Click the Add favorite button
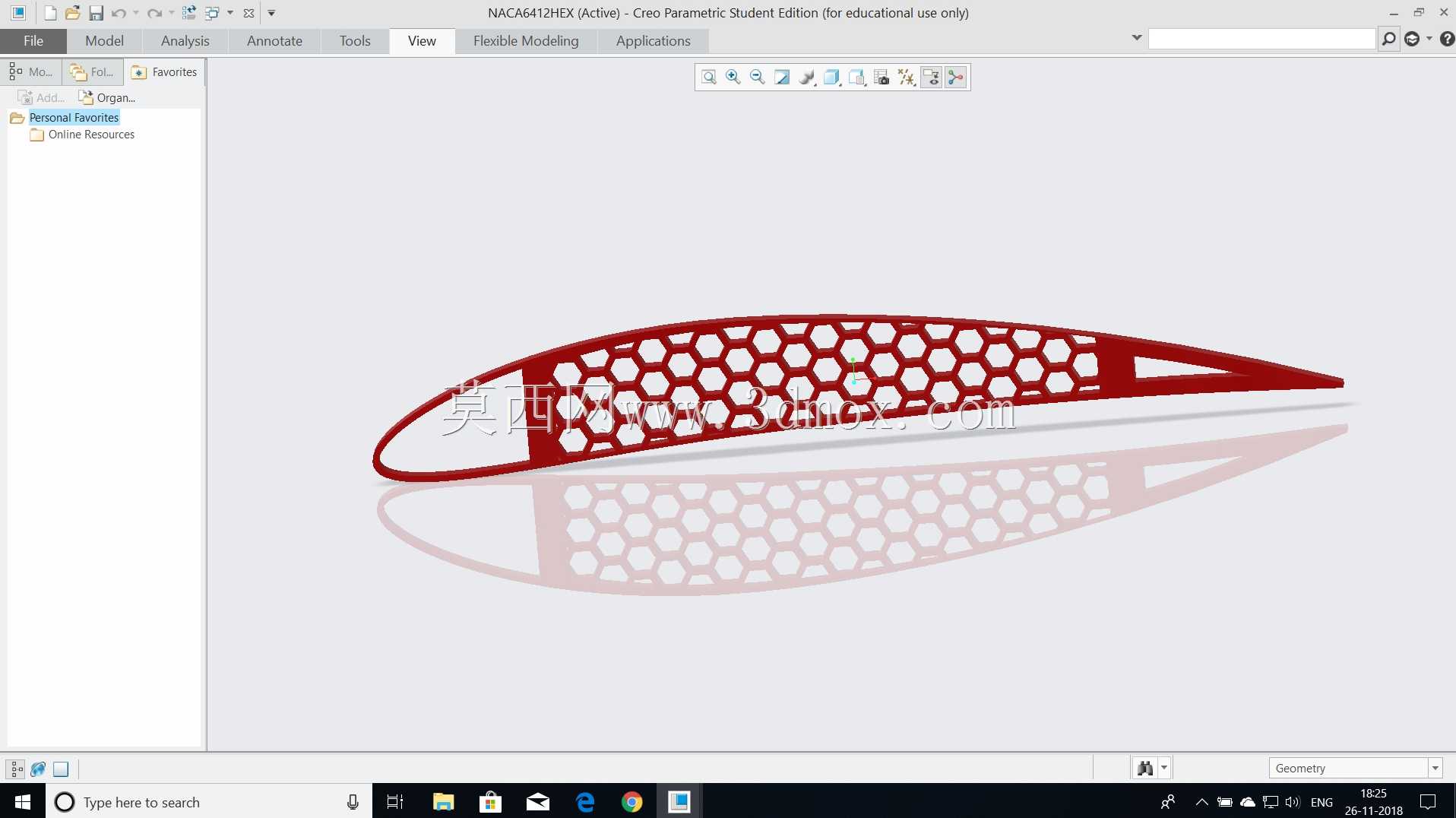 (x=41, y=97)
